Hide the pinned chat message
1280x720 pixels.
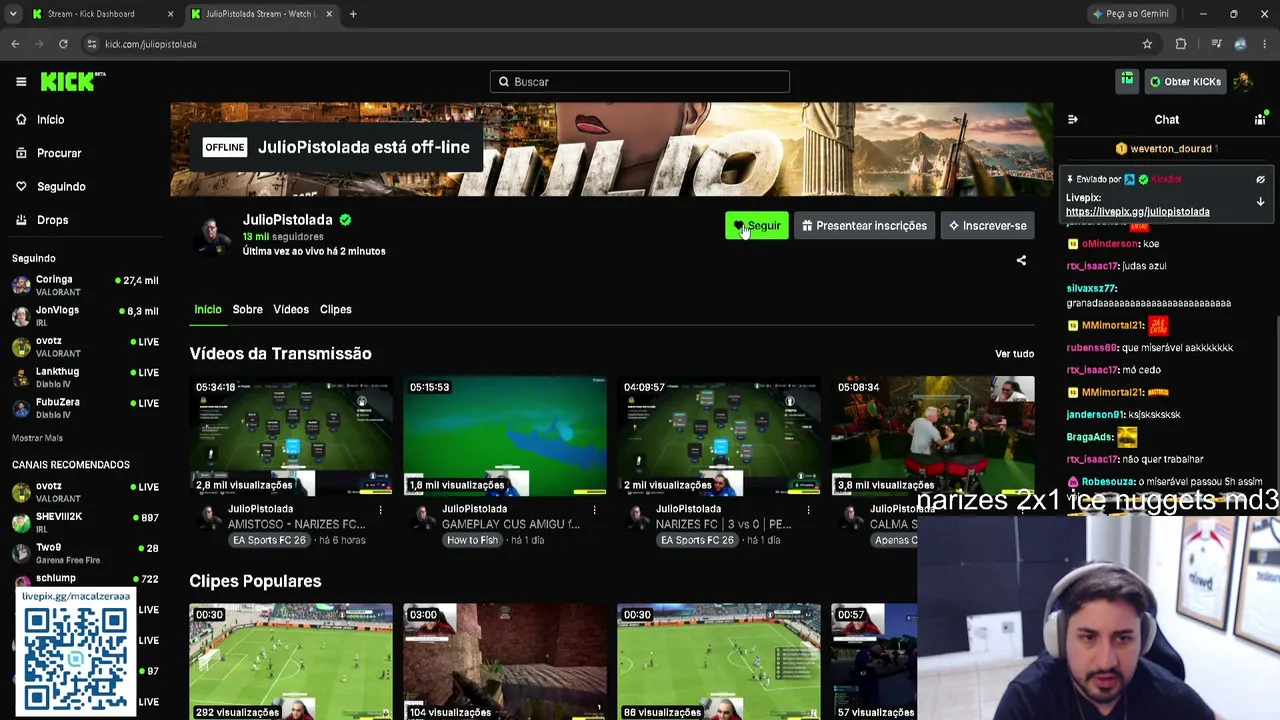coord(1260,180)
